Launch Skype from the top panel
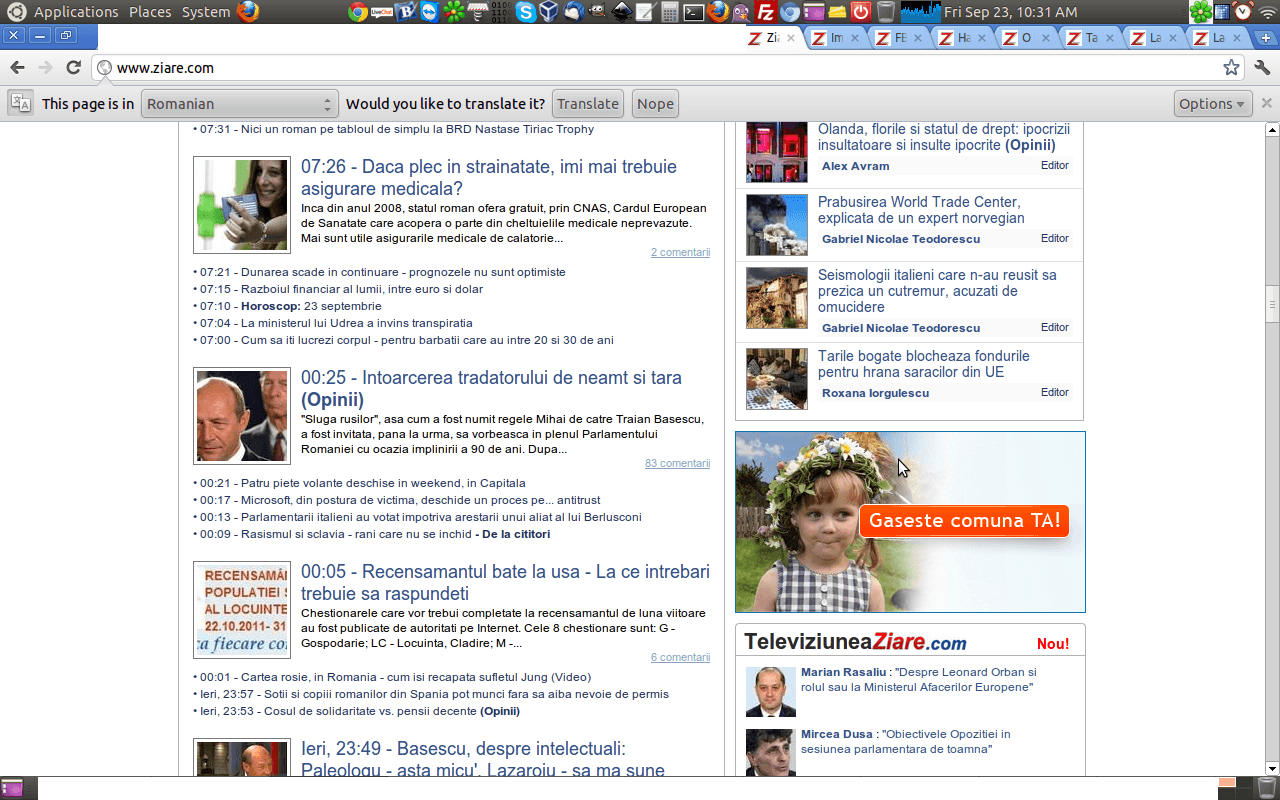Viewport: 1280px width, 800px height. point(525,12)
